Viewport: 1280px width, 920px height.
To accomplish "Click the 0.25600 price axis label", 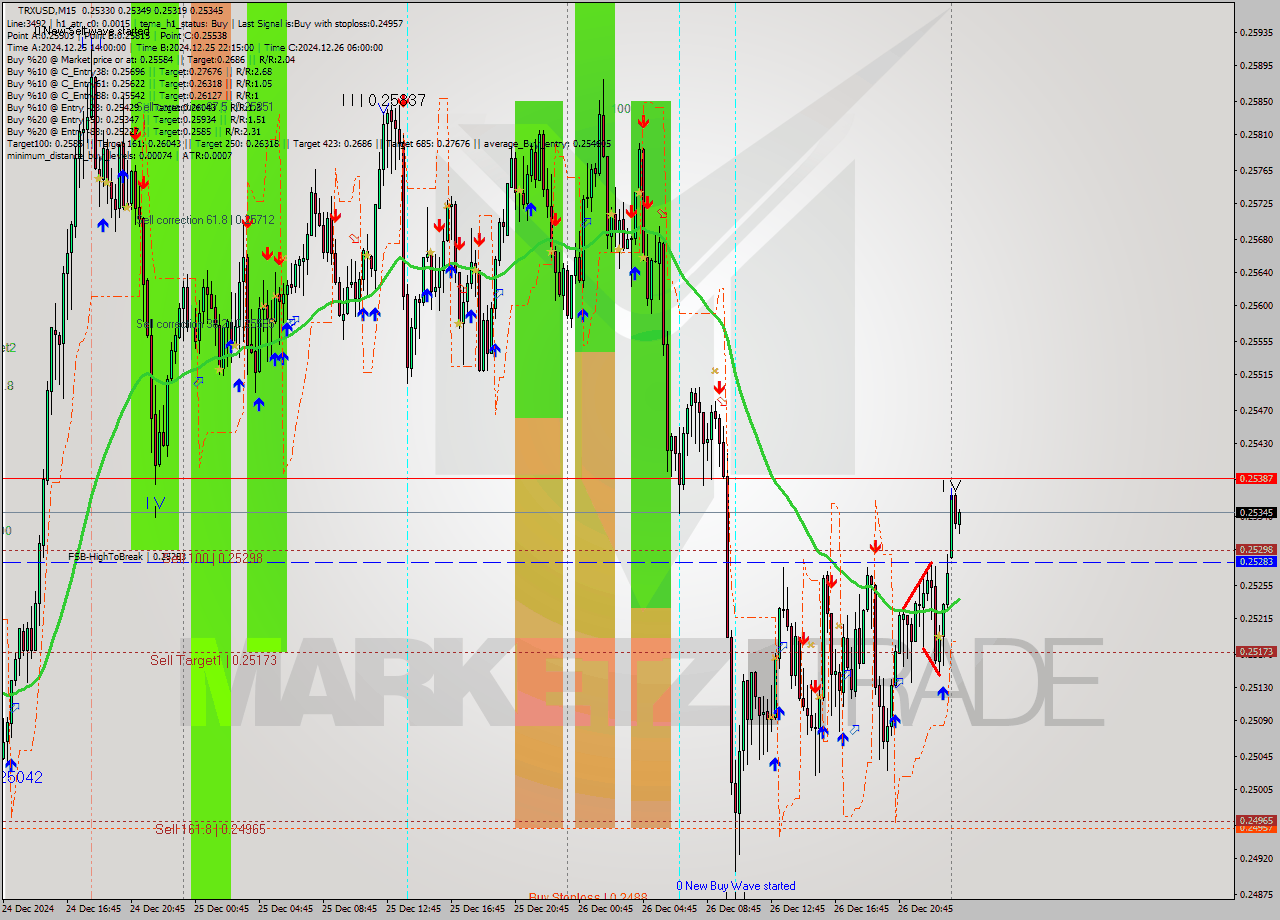I will pos(1256,306).
